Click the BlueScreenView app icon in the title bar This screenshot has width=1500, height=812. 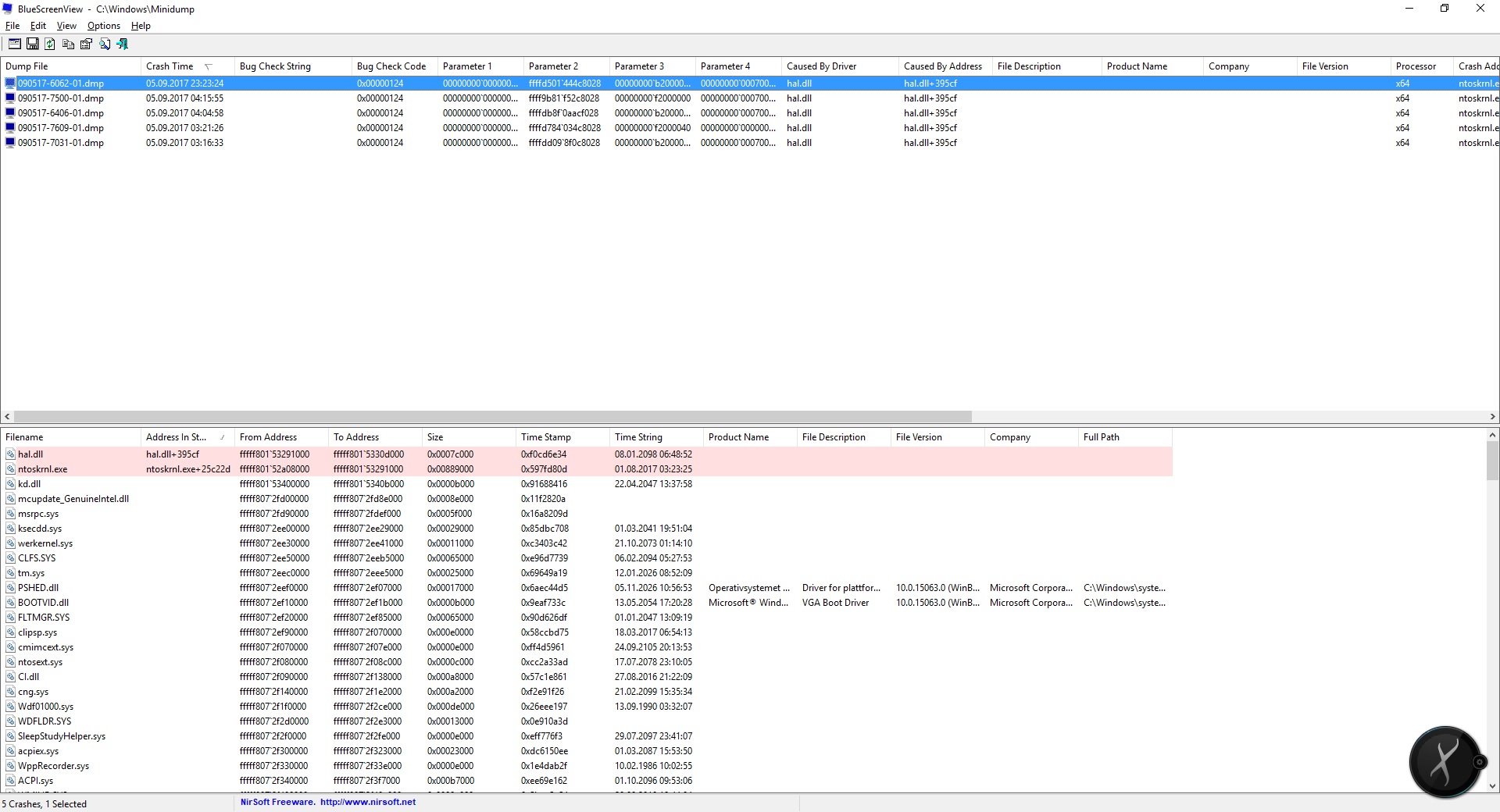click(8, 9)
